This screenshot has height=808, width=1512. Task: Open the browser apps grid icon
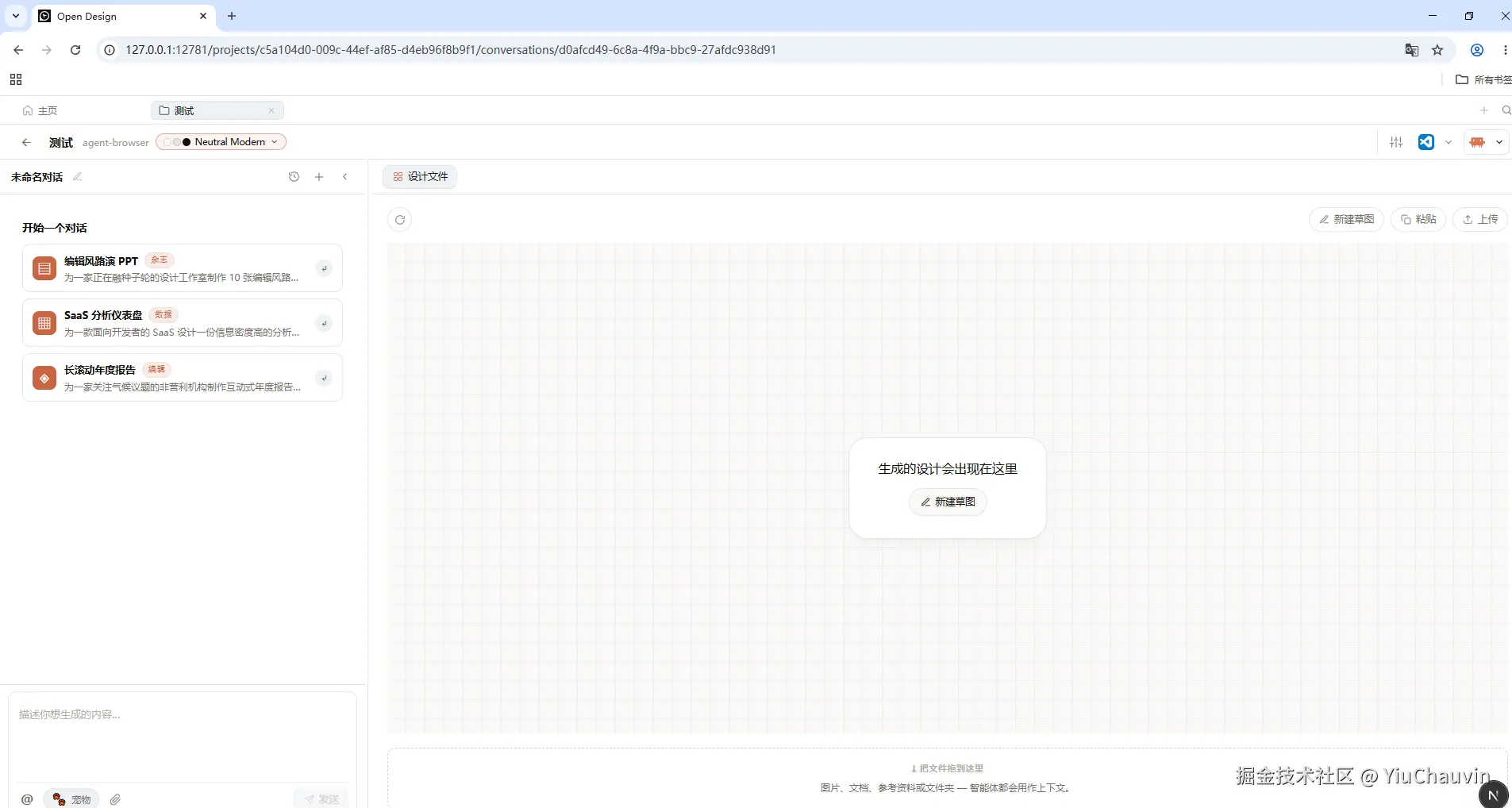[x=16, y=79]
